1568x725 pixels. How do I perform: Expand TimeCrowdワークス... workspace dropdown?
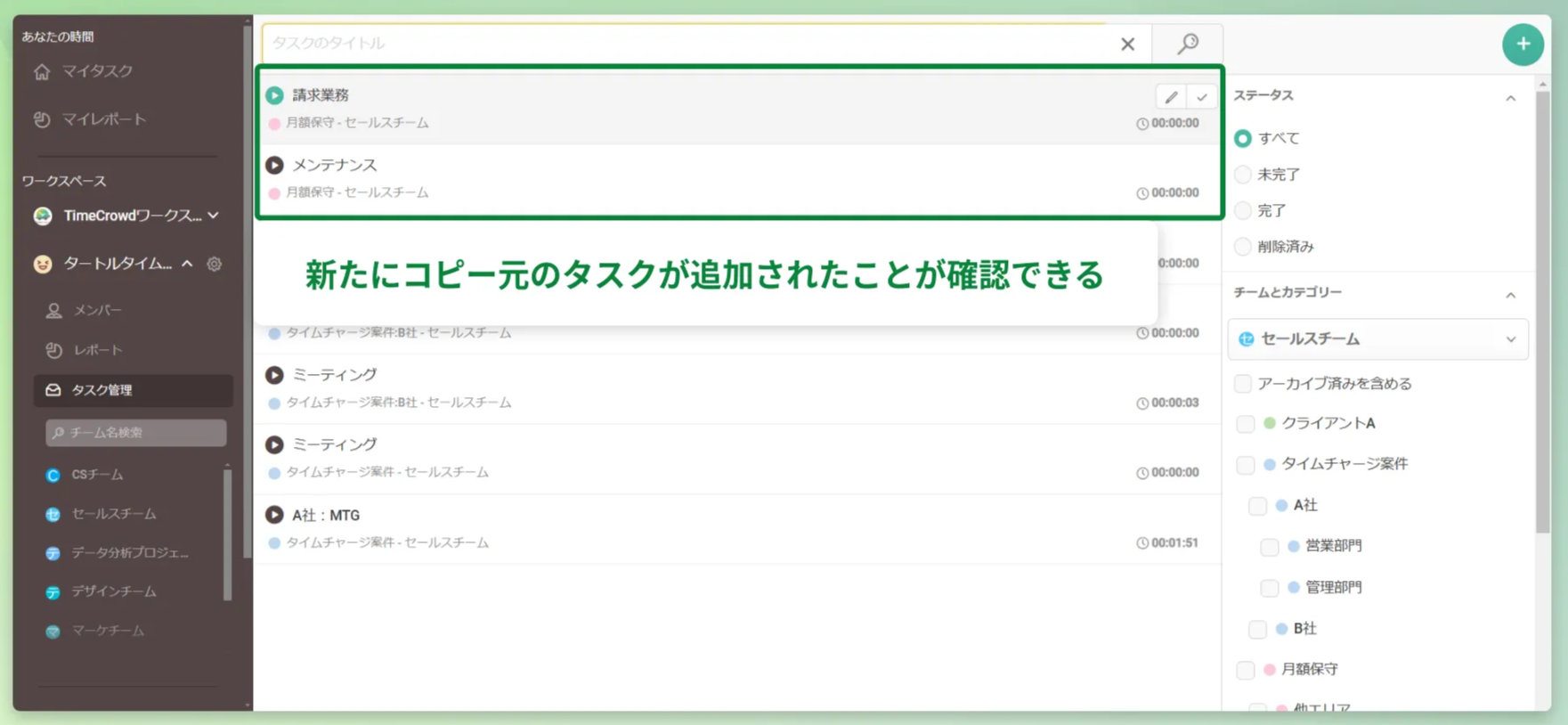point(214,216)
